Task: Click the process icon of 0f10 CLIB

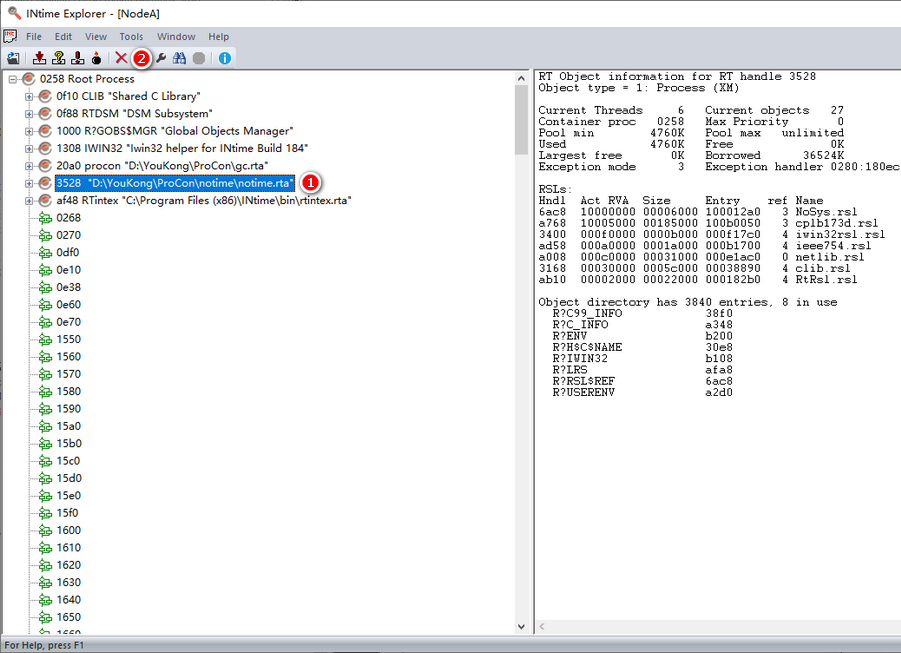Action: (45, 96)
